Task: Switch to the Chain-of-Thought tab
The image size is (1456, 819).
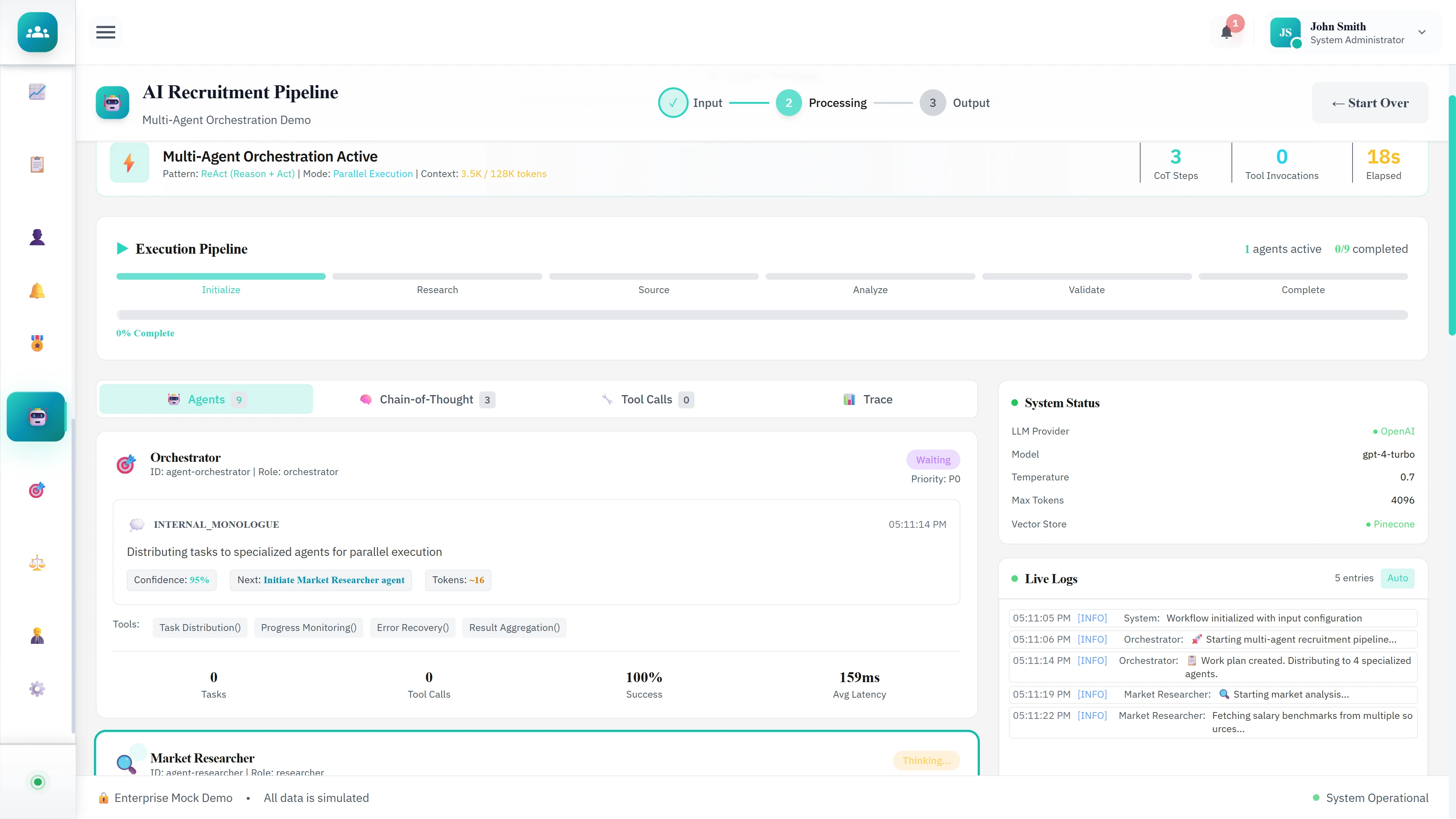Action: pos(426,399)
